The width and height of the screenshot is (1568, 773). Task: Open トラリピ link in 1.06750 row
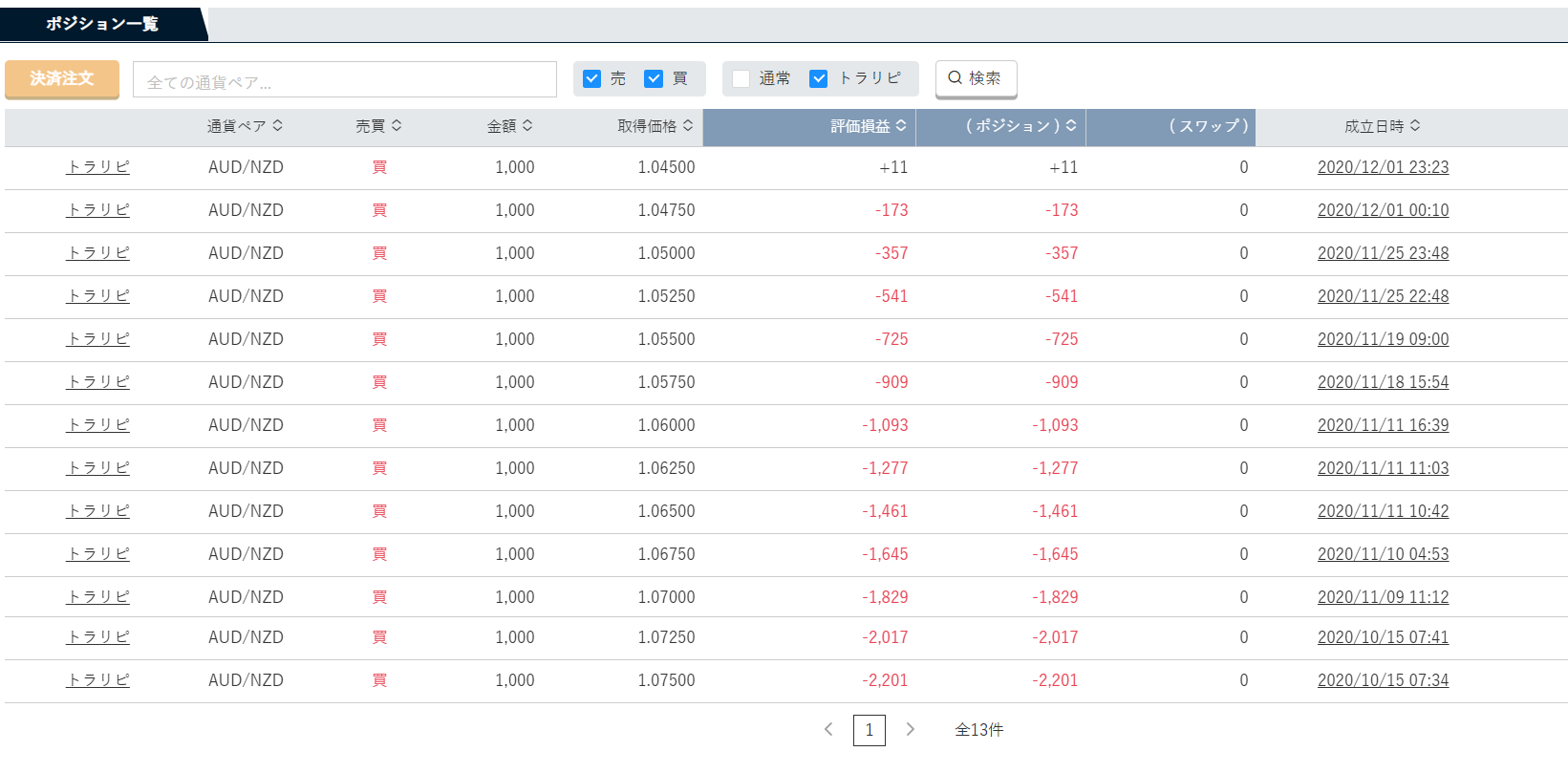point(98,554)
